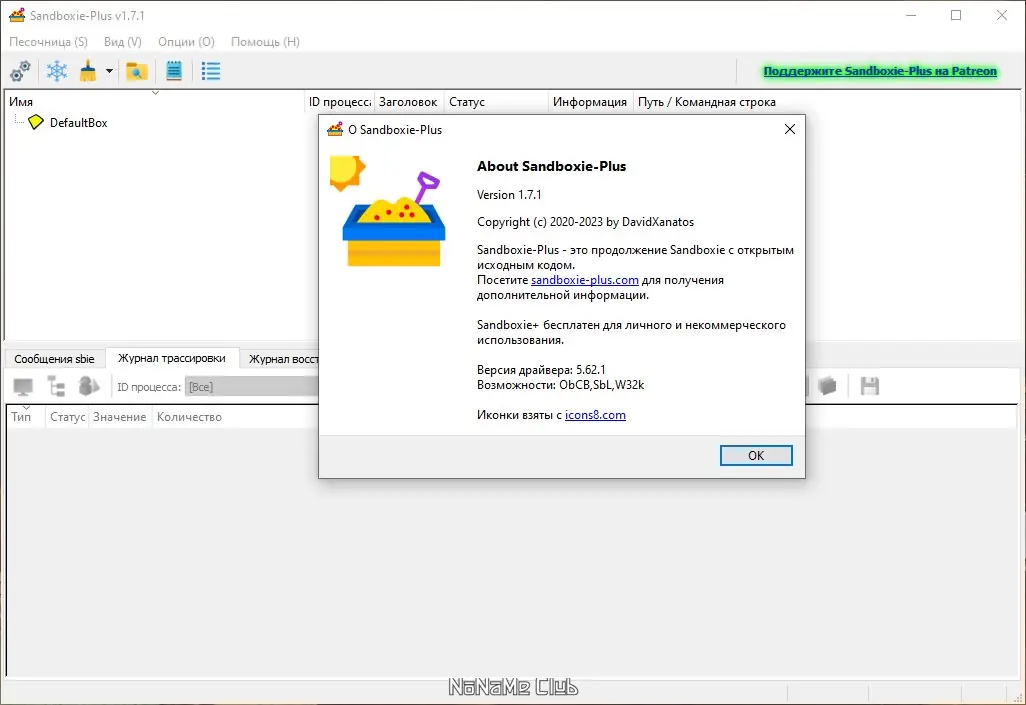Click the blue notepad toolbar icon
Image resolution: width=1026 pixels, height=705 pixels.
pos(174,71)
